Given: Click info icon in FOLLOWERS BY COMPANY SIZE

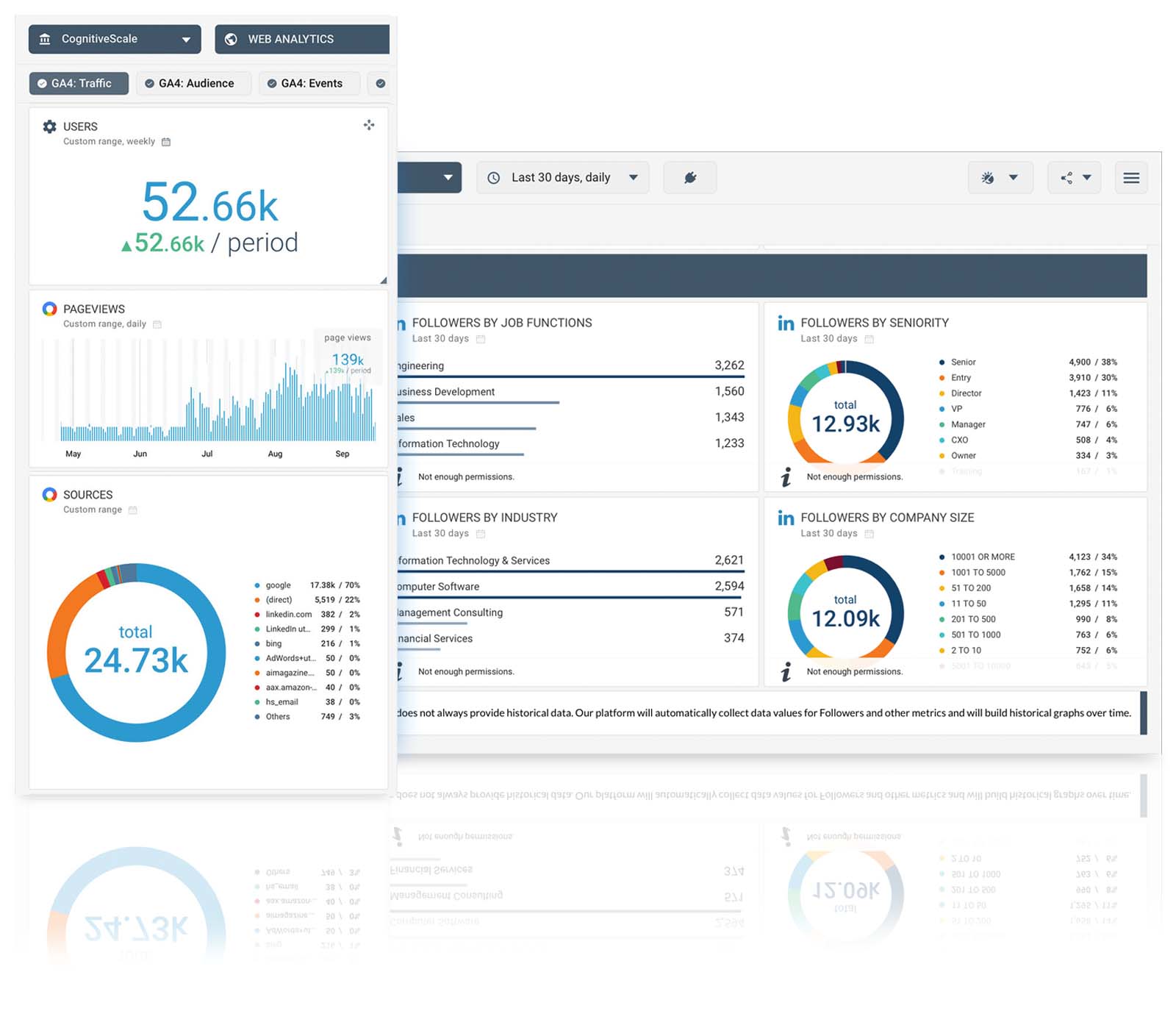Looking at the screenshot, I should point(786,672).
